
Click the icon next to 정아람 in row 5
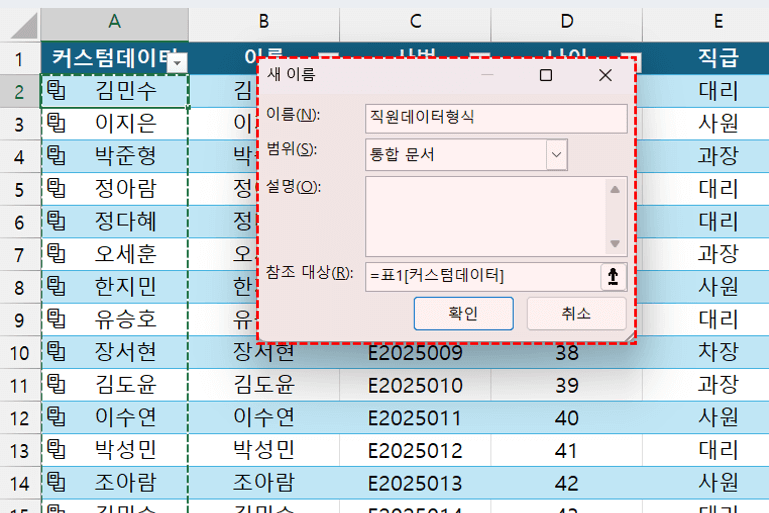point(56,189)
